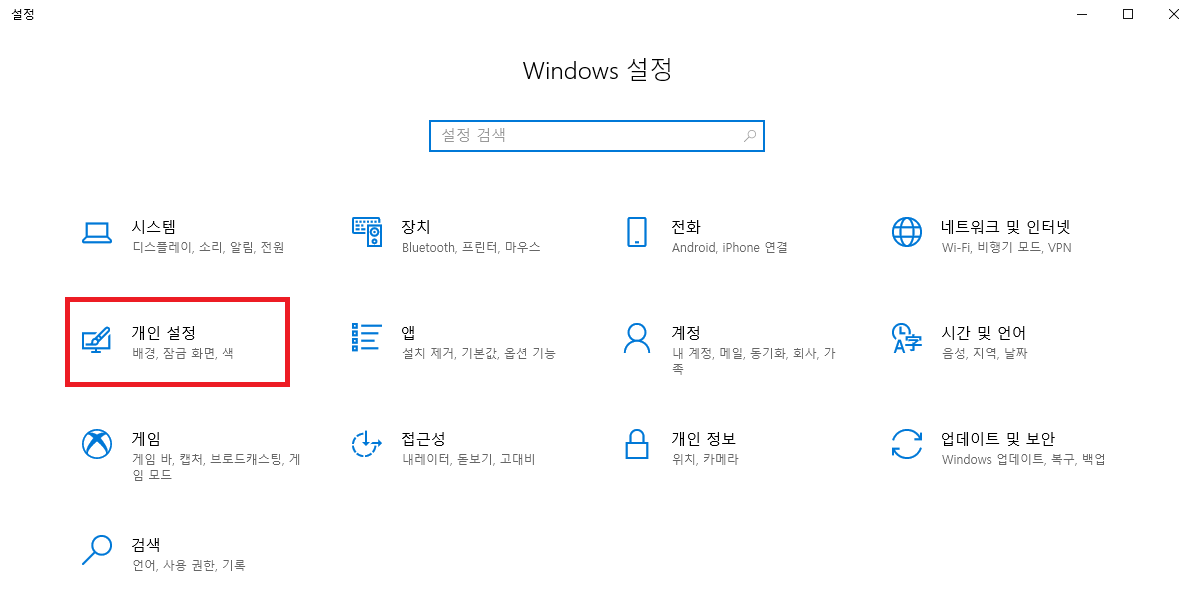The image size is (1186, 602).
Task: Click the text 음성, 지역, 날짜
Action: pyautogui.click(x=985, y=353)
